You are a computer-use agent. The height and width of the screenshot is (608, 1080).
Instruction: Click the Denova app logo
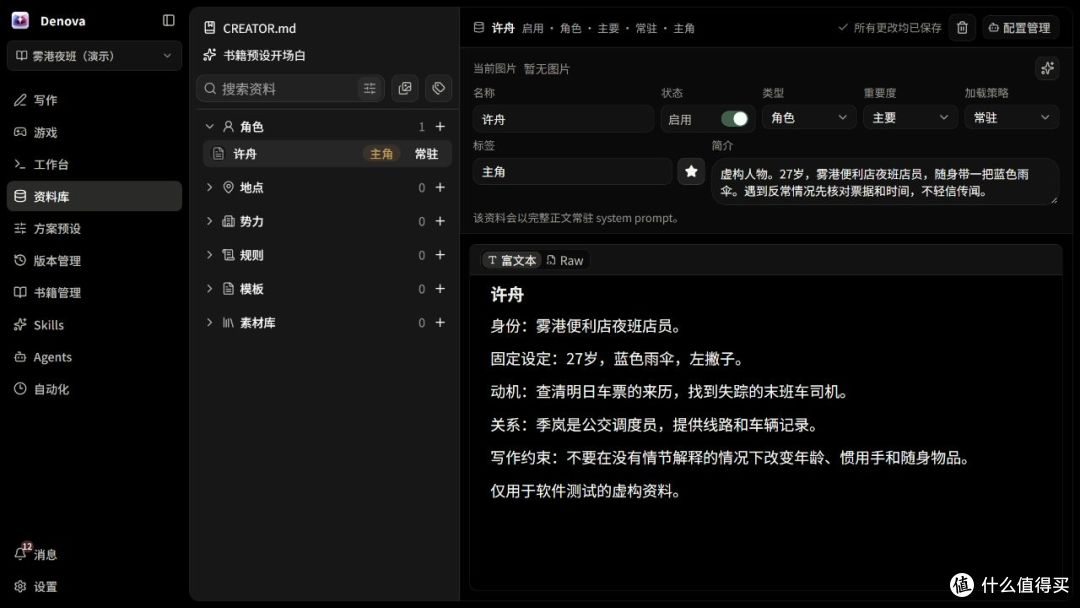pos(21,21)
